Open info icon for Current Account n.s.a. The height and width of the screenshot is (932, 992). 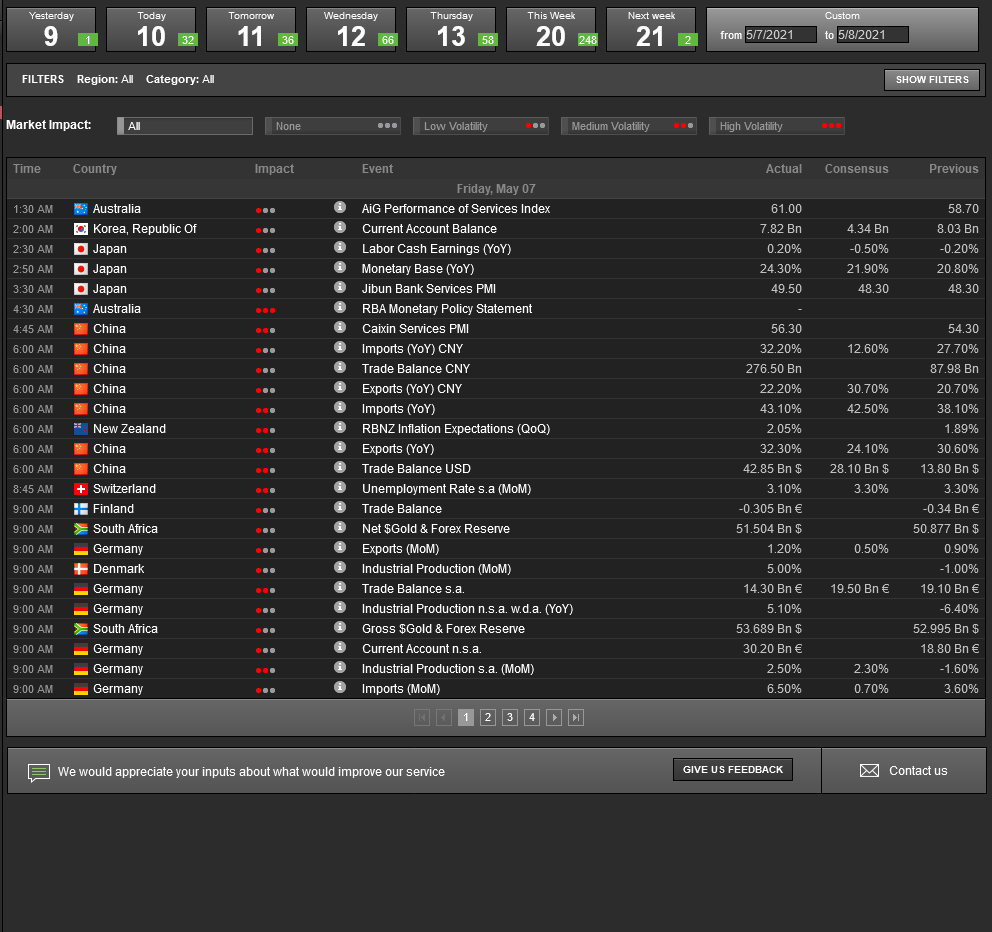point(340,647)
